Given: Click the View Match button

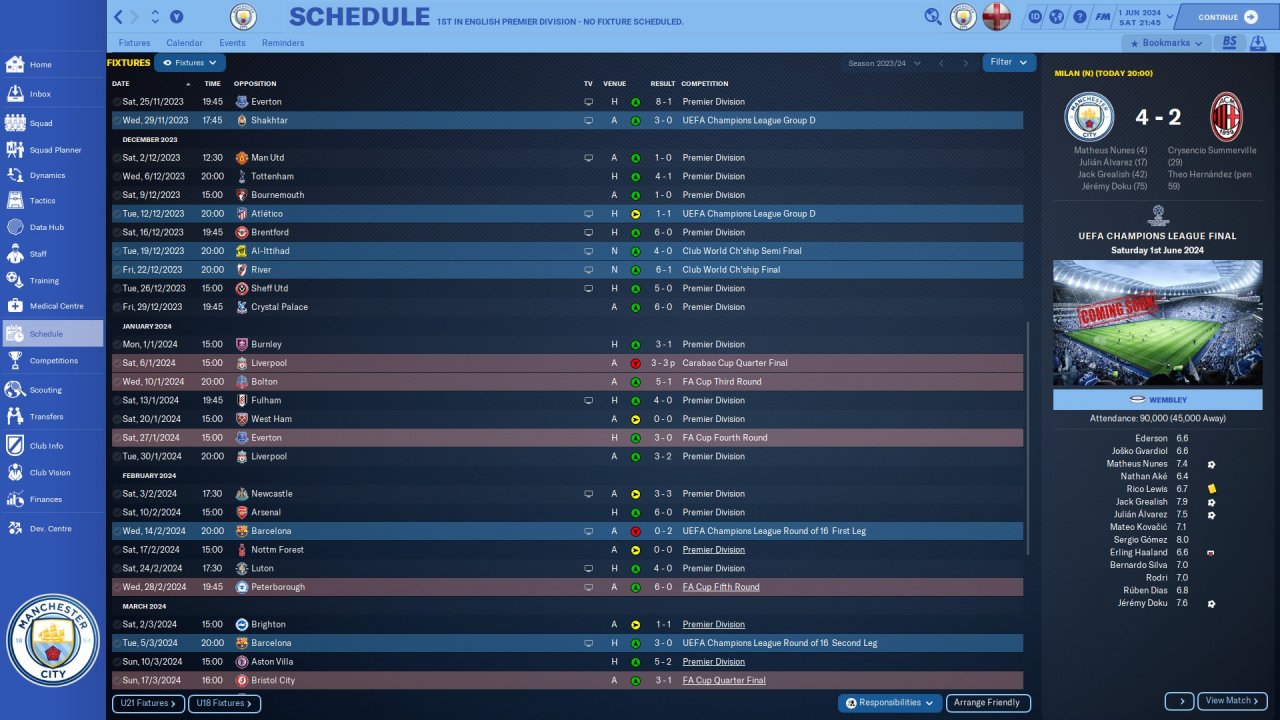Looking at the screenshot, I should (1232, 701).
